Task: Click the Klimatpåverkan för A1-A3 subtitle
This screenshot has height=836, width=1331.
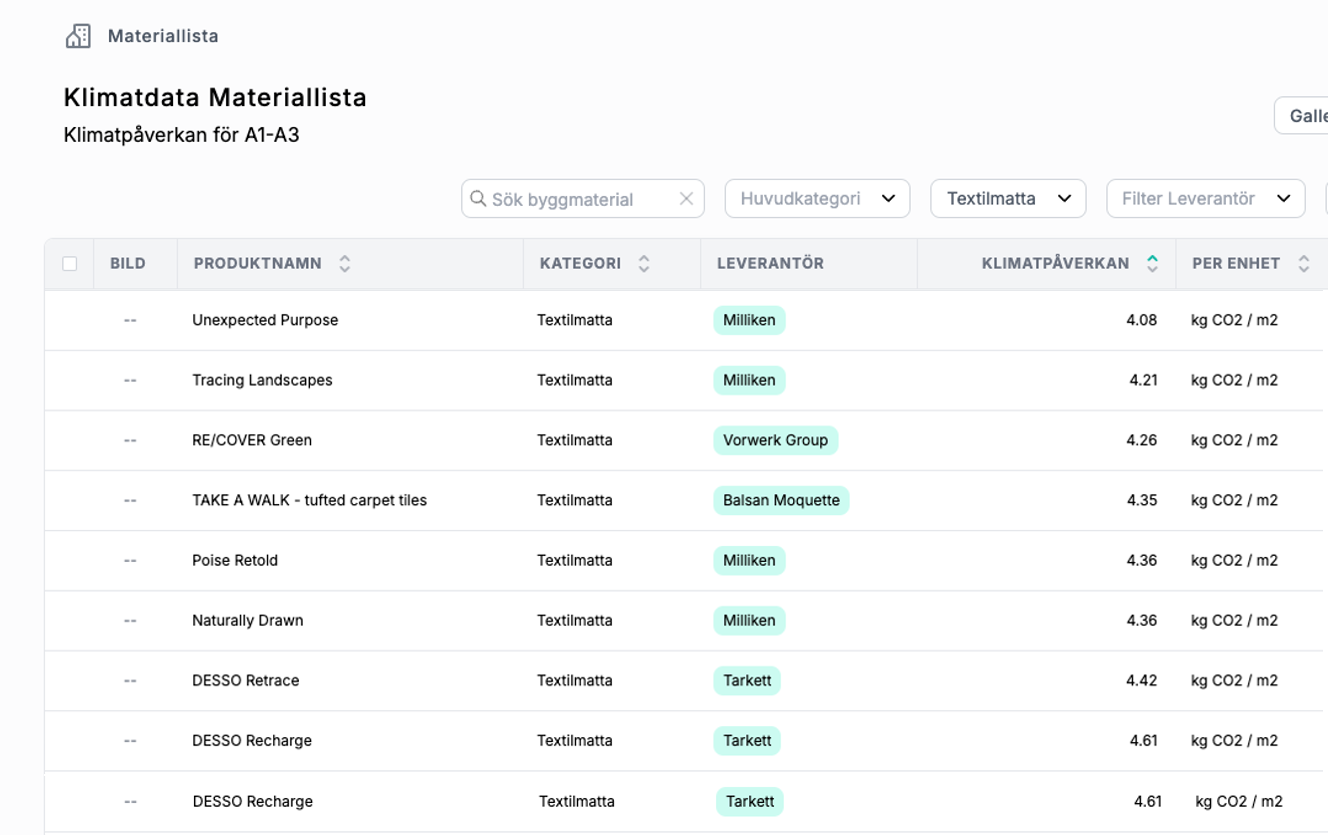Action: 181,134
